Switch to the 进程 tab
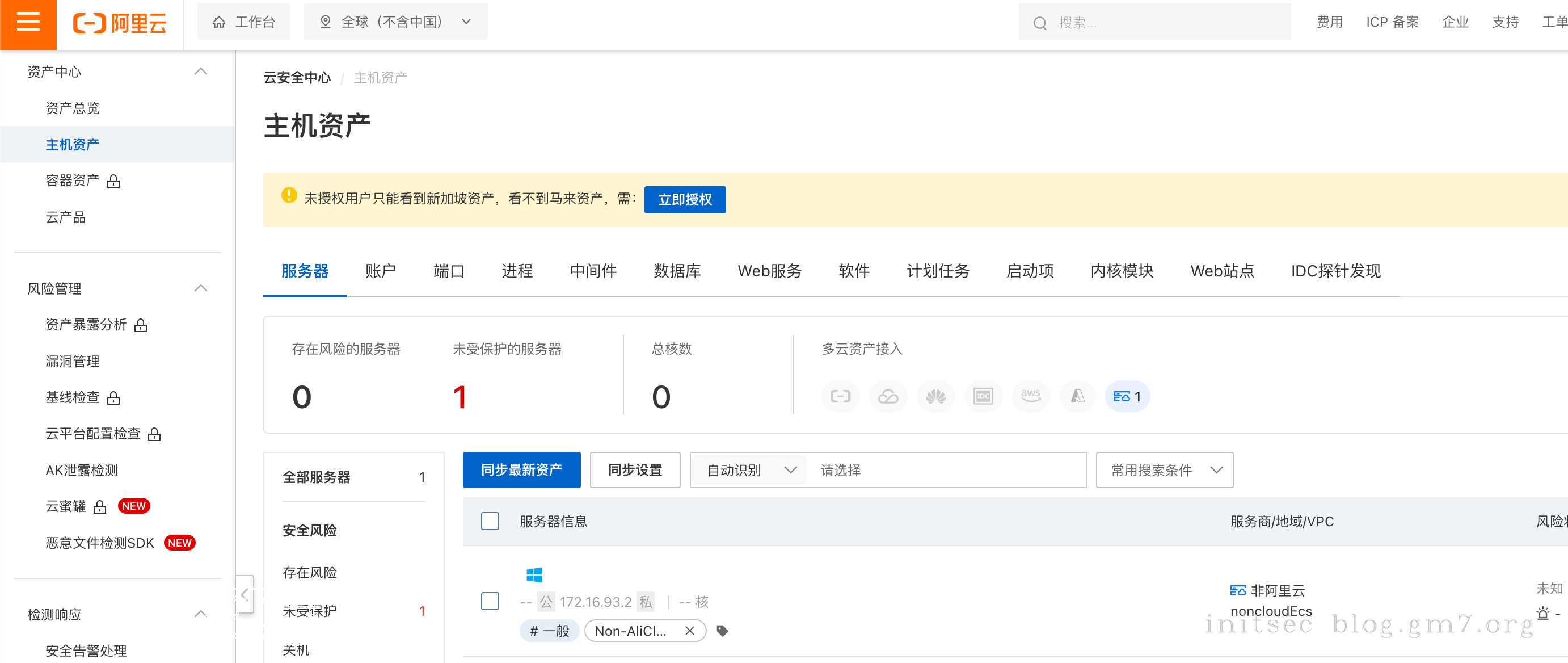The width and height of the screenshot is (1568, 663). pyautogui.click(x=517, y=271)
